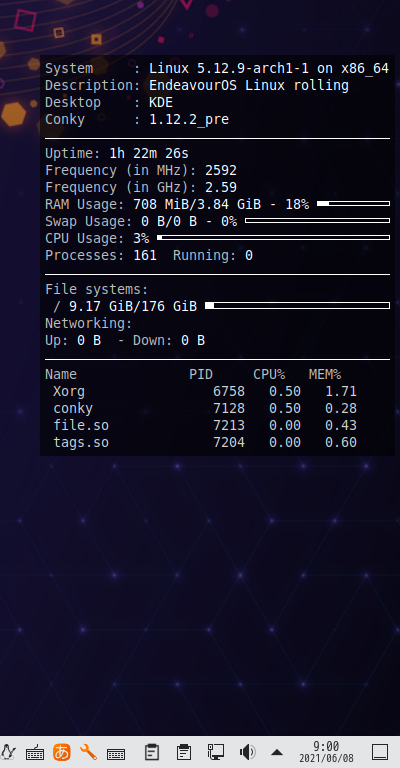Click the CPU usage bar
Viewport: 400px width, 768px height.
pos(273,238)
